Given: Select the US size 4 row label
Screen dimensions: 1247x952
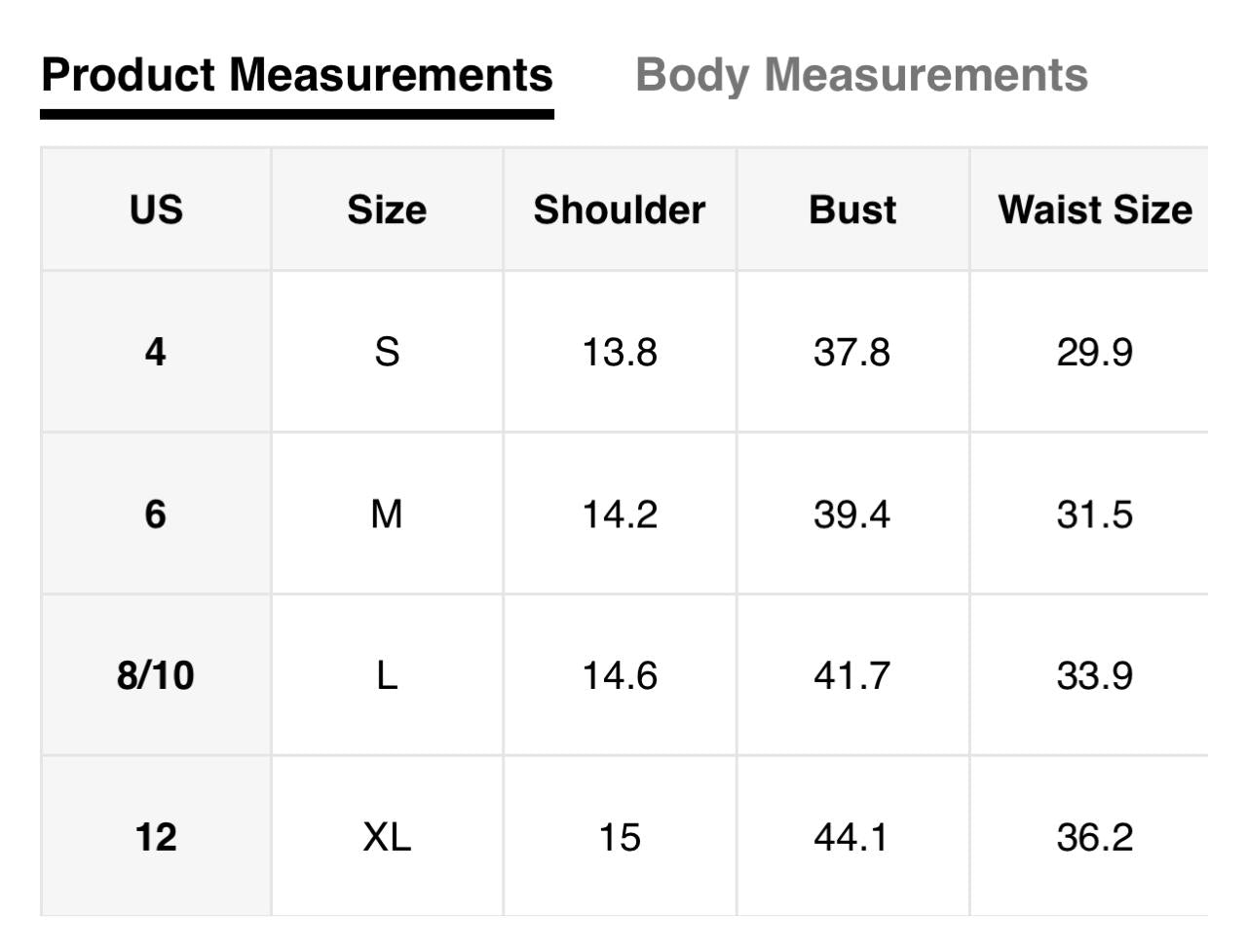Looking at the screenshot, I should point(156,352).
